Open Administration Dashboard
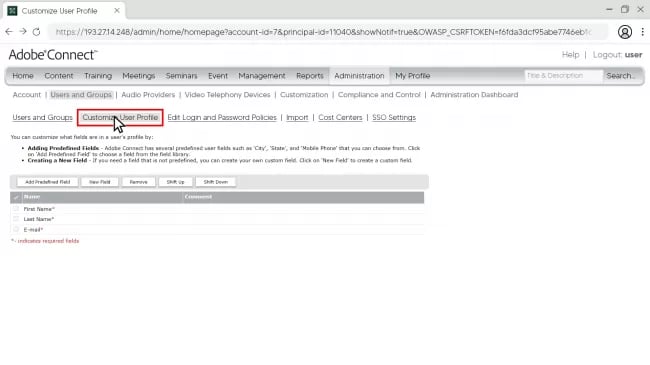 tap(474, 95)
